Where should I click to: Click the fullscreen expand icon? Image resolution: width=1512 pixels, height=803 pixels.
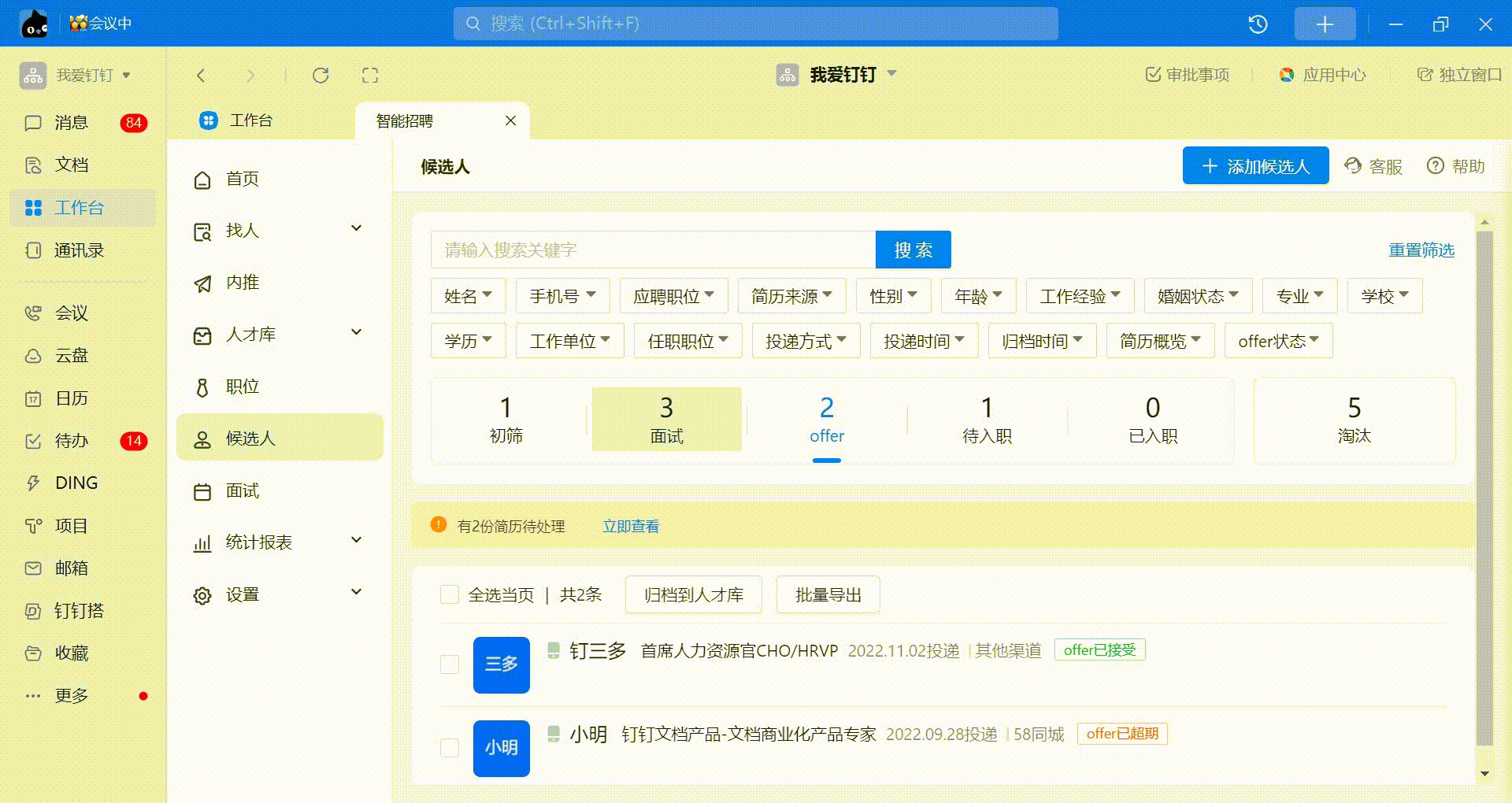coord(370,76)
